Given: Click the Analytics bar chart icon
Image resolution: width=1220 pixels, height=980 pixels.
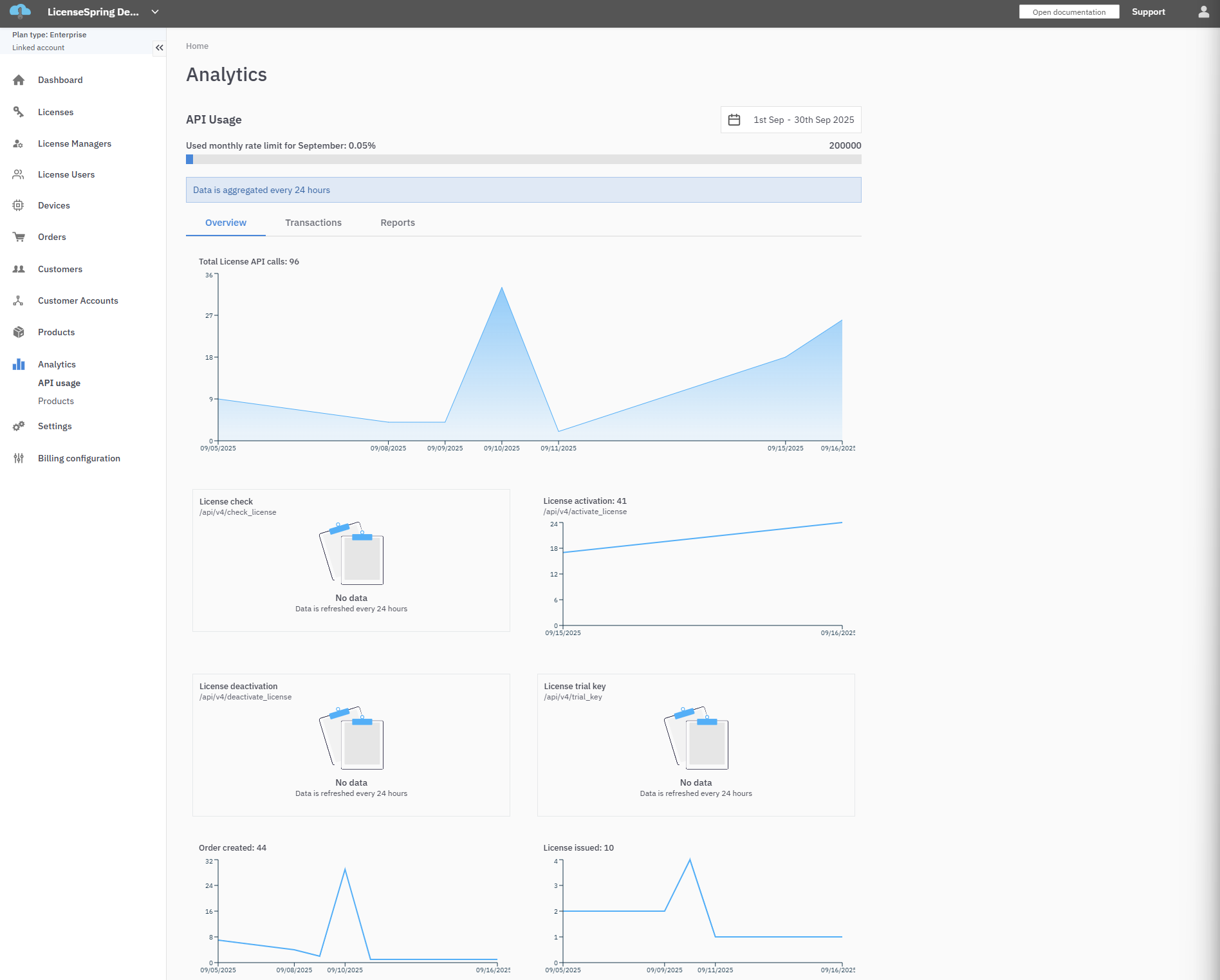Looking at the screenshot, I should coord(19,364).
